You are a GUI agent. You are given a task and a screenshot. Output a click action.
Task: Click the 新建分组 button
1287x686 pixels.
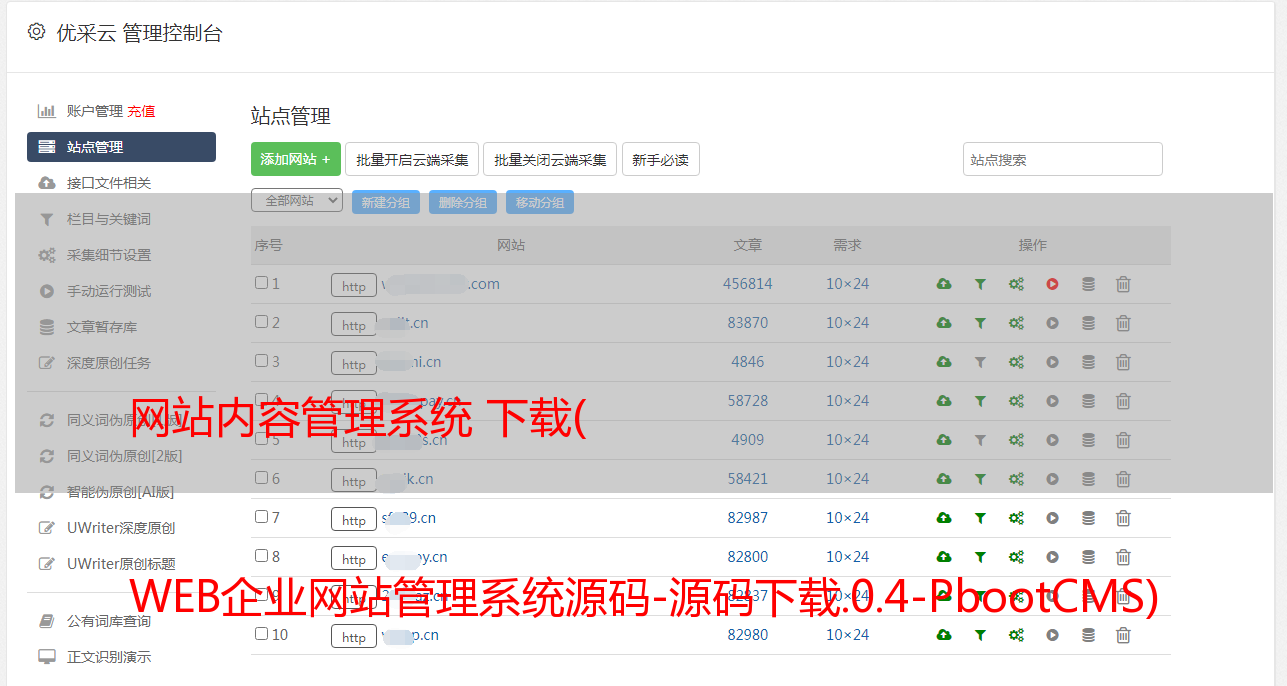pyautogui.click(x=386, y=202)
